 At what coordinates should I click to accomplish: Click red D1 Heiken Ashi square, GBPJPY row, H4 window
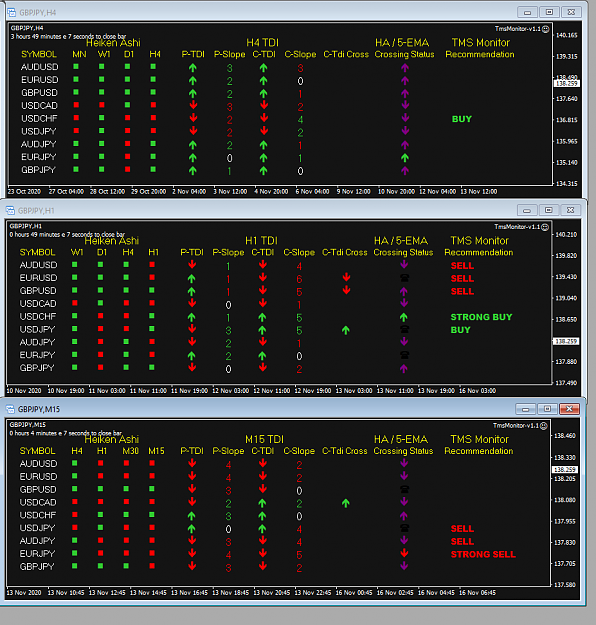(128, 169)
